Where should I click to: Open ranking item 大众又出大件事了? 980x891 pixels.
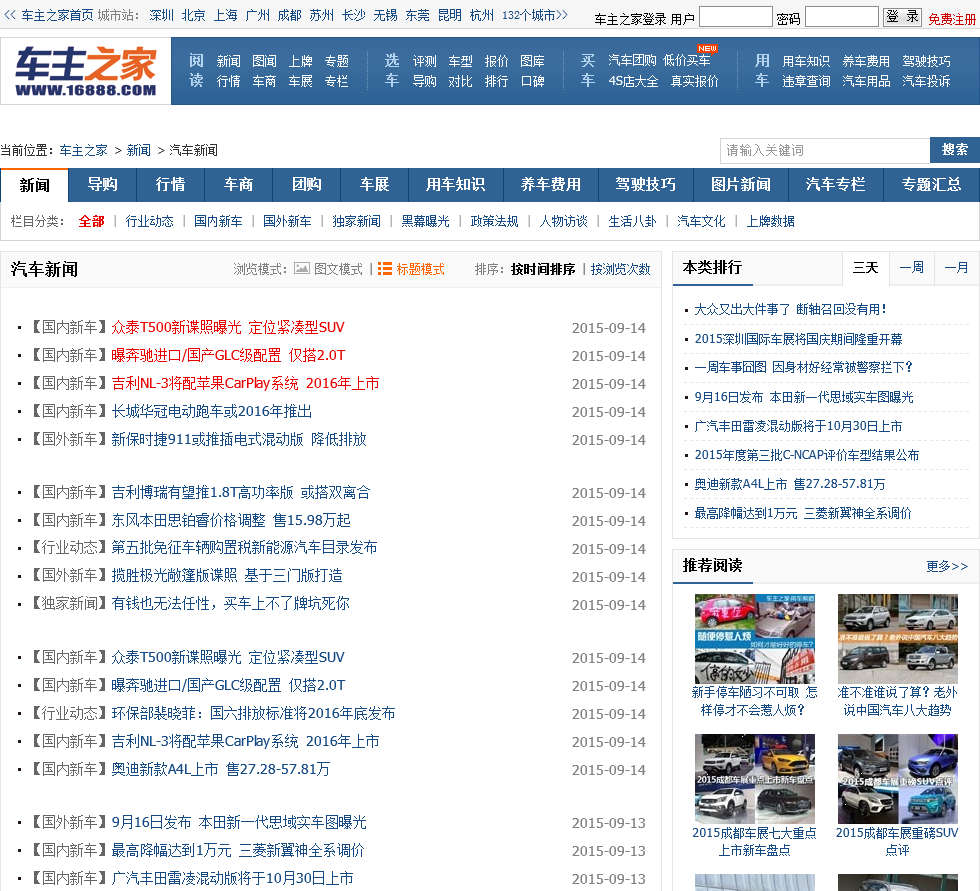coord(790,309)
